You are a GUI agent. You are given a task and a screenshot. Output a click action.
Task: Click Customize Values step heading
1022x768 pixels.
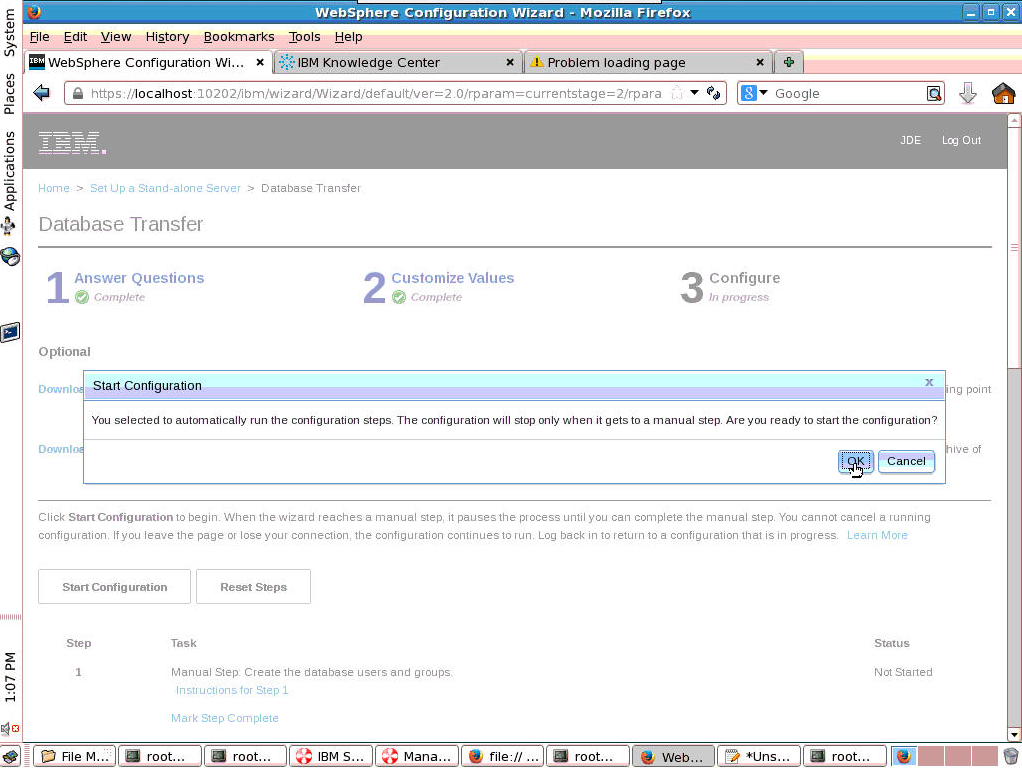point(452,278)
